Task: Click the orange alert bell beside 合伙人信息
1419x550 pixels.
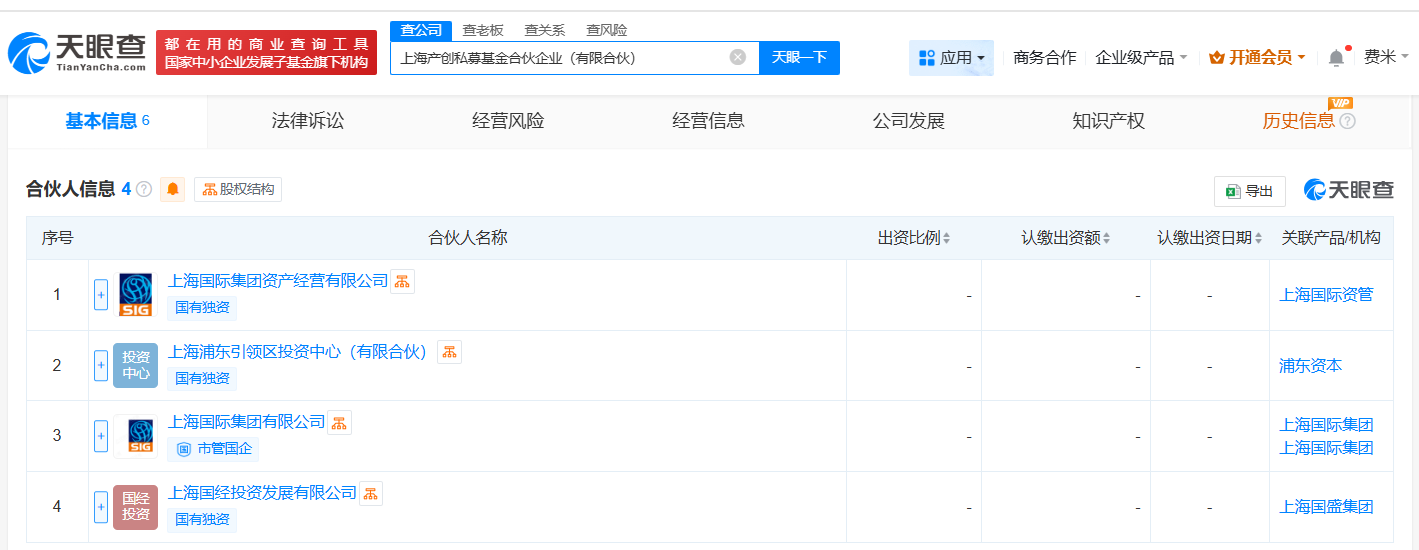Action: (173, 189)
